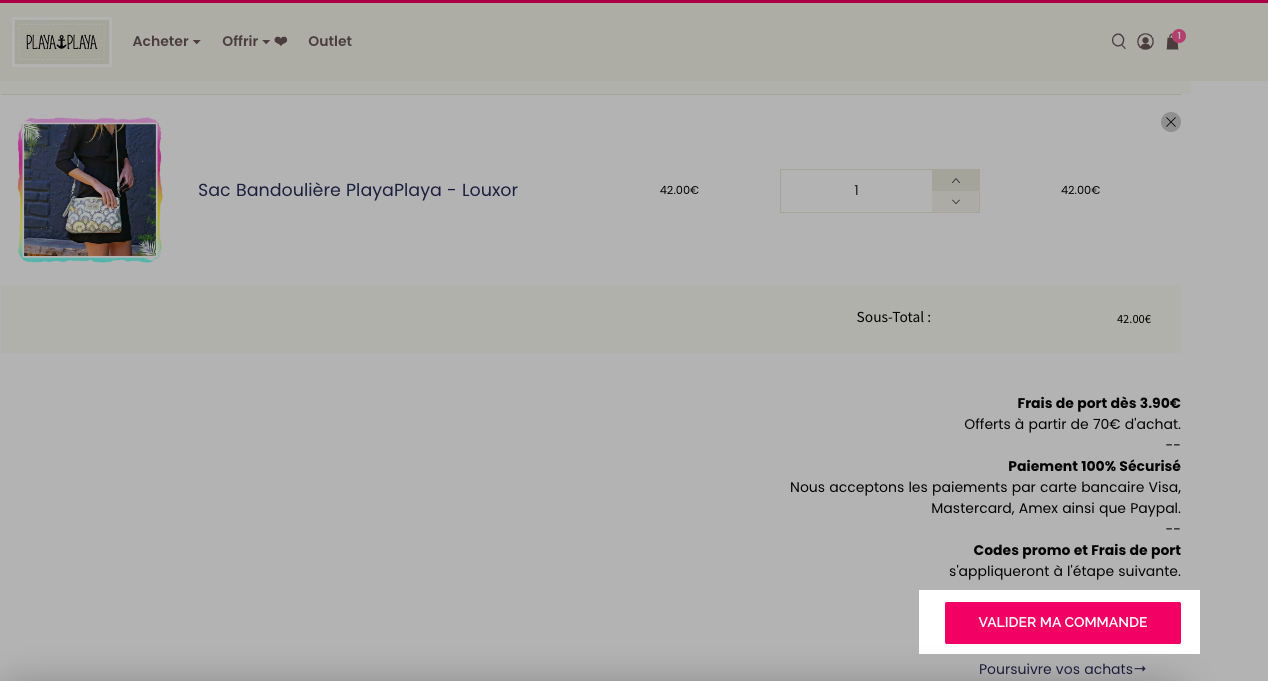Open the Sac Bandoulière PlayaPlaya - Louxor title link
Viewport: 1268px width, 681px height.
coord(358,190)
